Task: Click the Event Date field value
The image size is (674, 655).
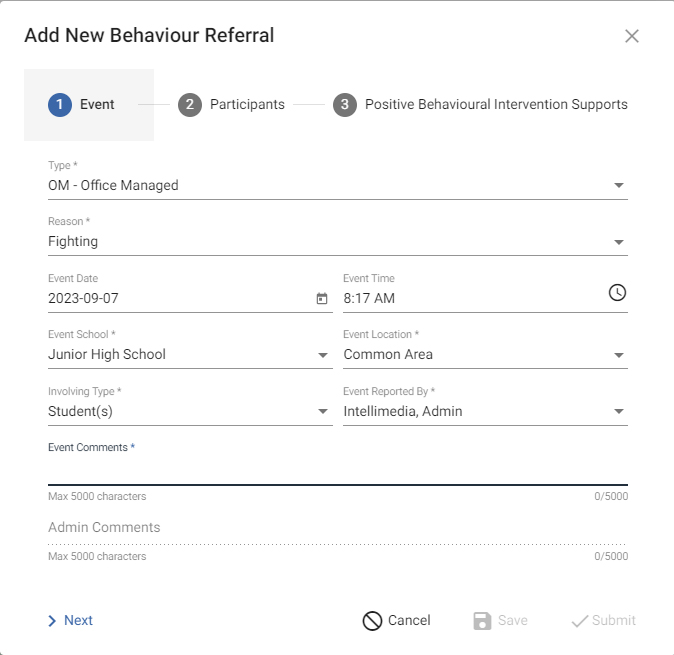Action: 150,298
